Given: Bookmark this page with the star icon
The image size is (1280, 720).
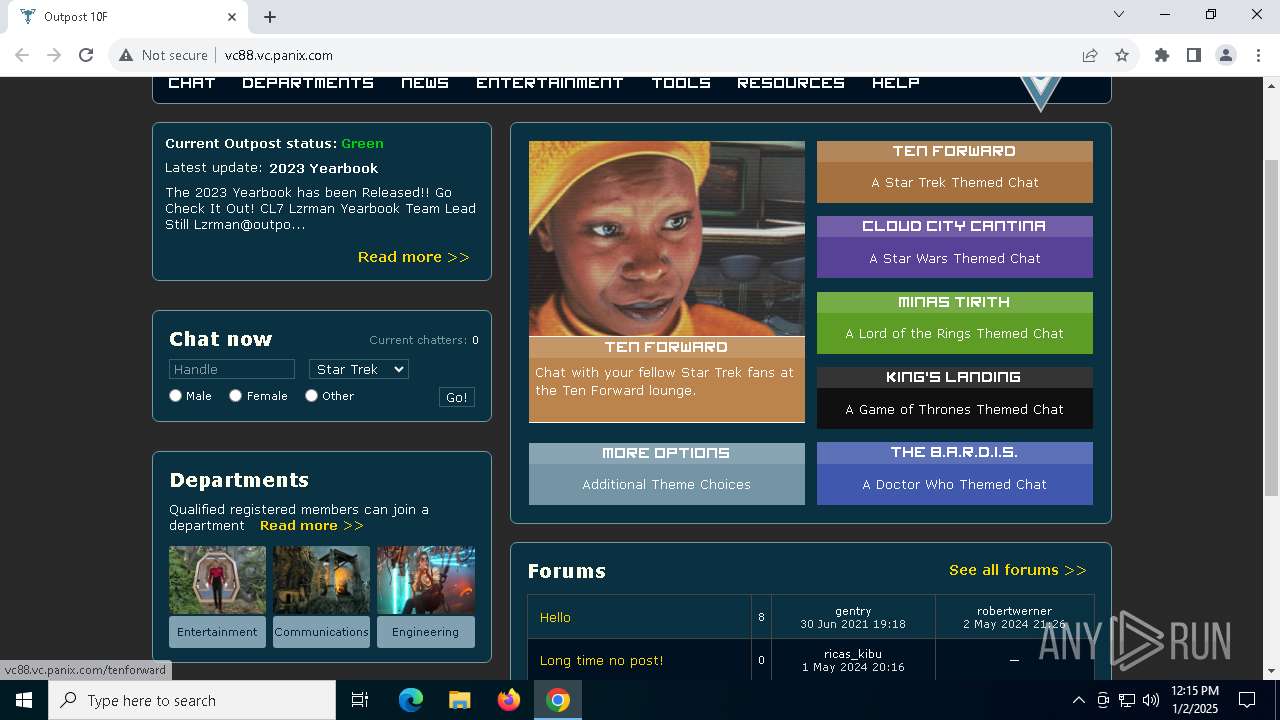Looking at the screenshot, I should tap(1122, 55).
